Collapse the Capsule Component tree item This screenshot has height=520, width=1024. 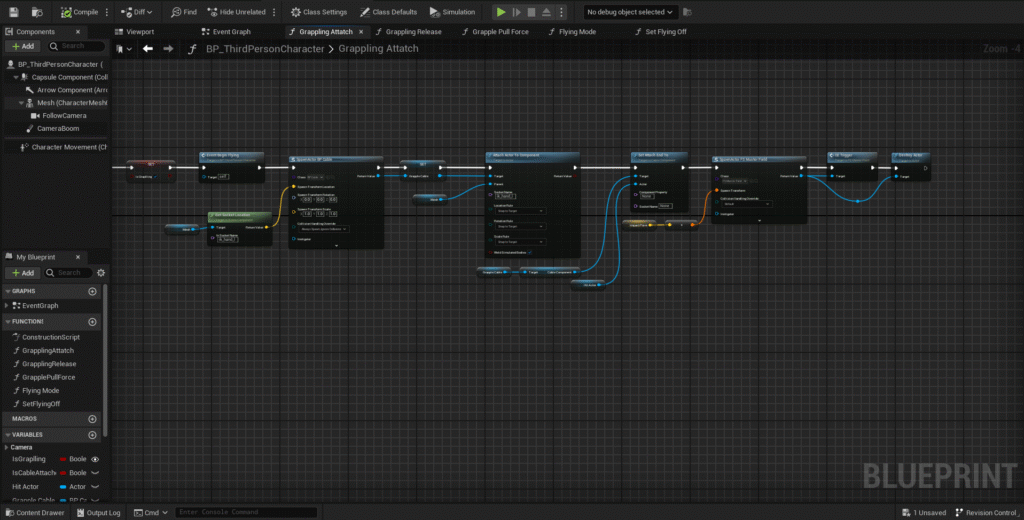[16, 77]
